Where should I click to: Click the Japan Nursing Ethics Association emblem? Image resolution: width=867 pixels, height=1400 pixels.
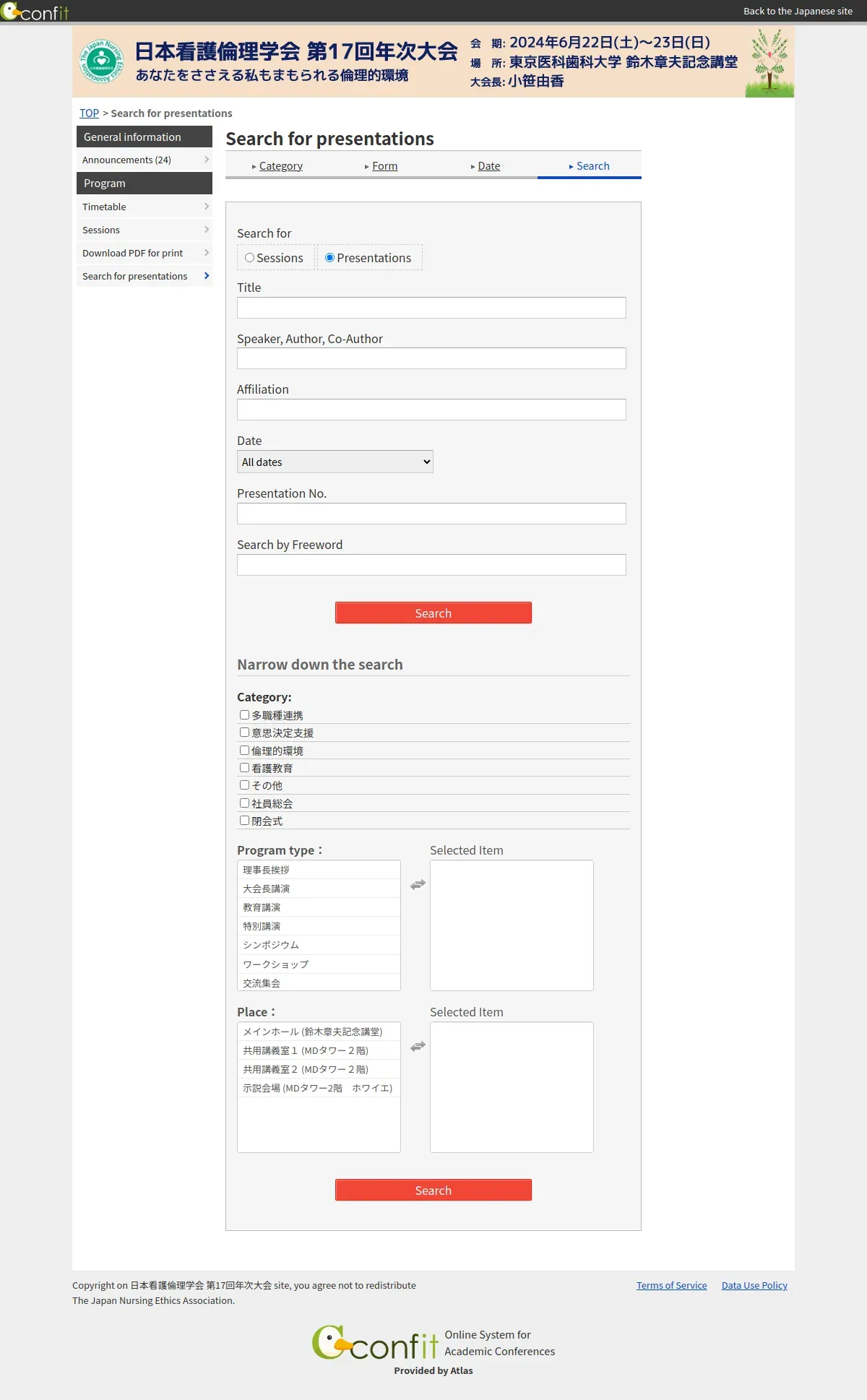click(101, 61)
